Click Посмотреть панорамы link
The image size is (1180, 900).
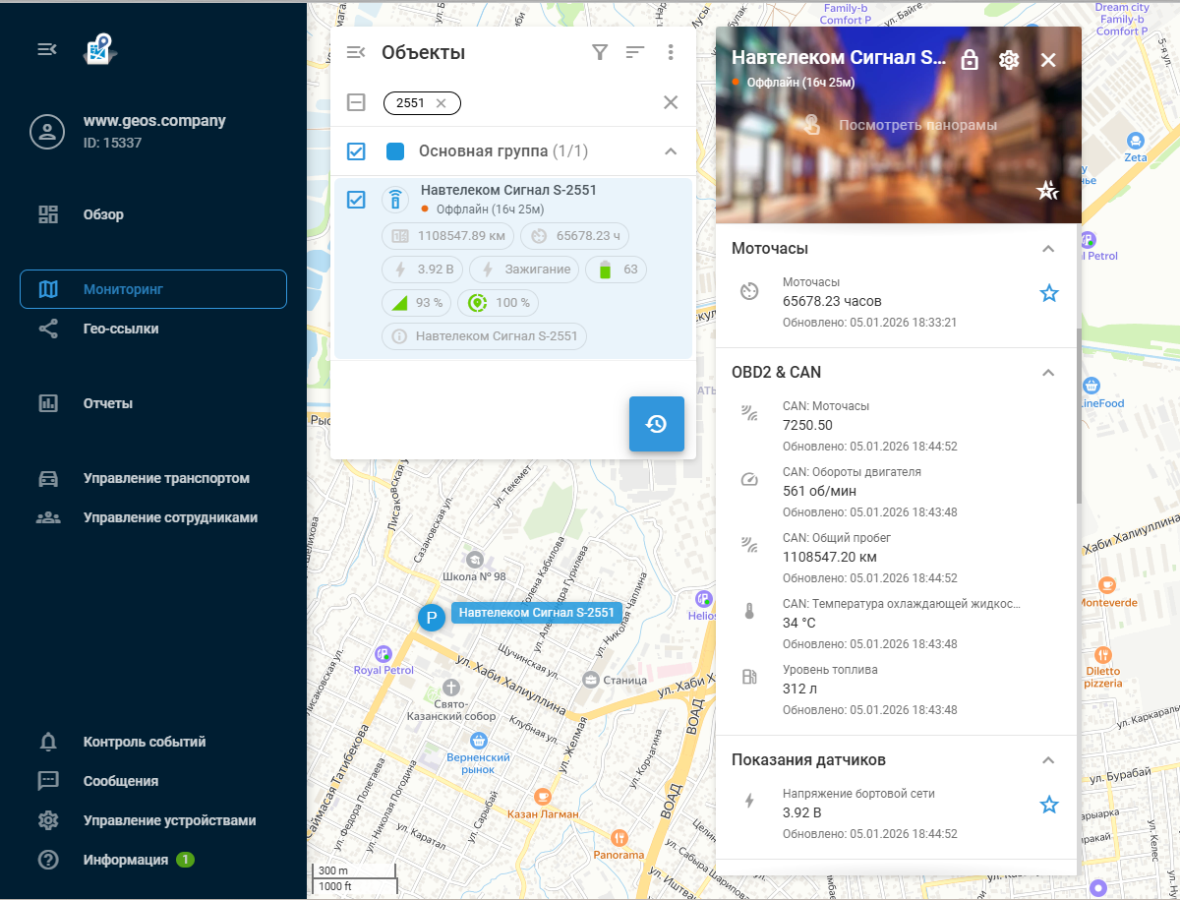[x=917, y=125]
